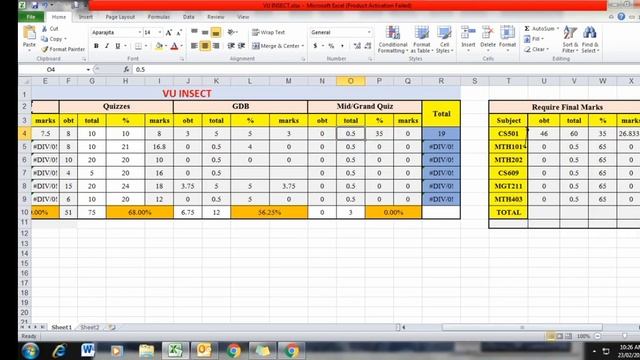Screen dimensions: 640x360
Task: Click the decrease decimal icon
Action: click(x=368, y=46)
